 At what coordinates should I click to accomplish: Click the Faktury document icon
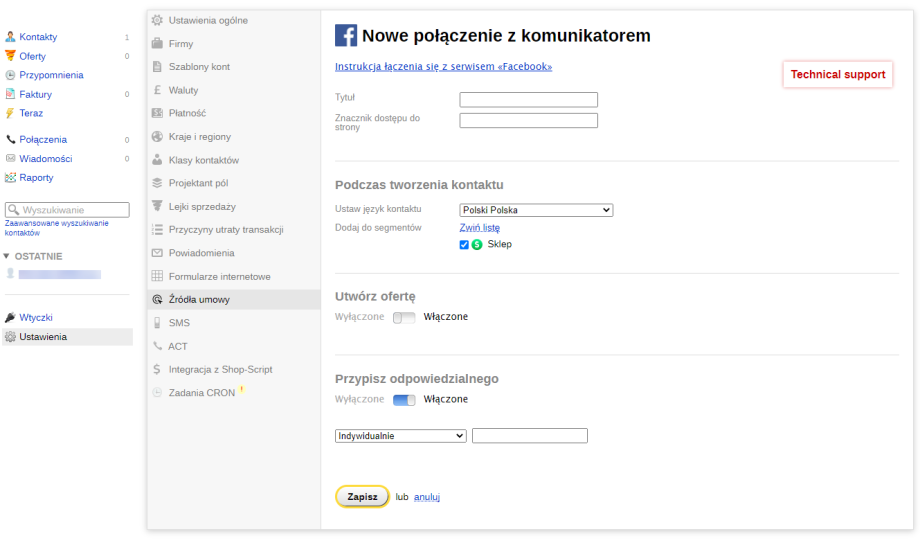[10, 94]
